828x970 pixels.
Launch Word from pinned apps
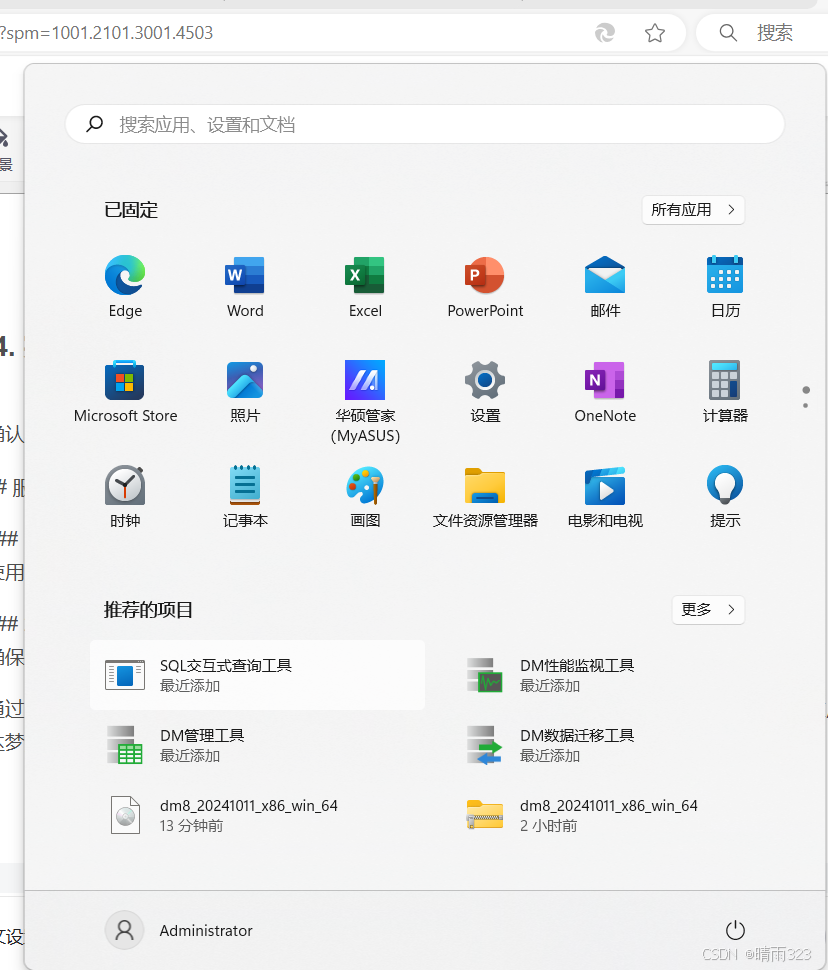point(245,287)
